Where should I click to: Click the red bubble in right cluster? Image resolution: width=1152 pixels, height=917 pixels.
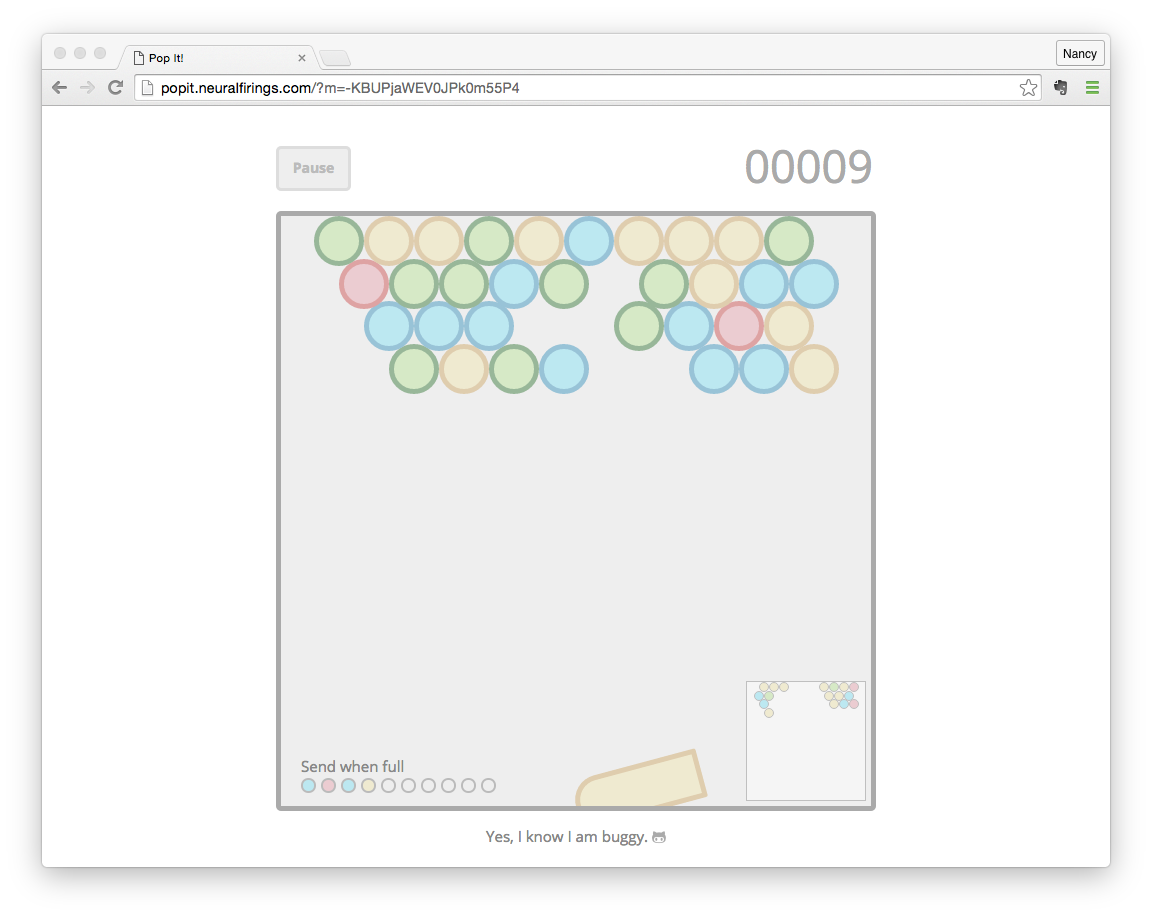[x=739, y=326]
